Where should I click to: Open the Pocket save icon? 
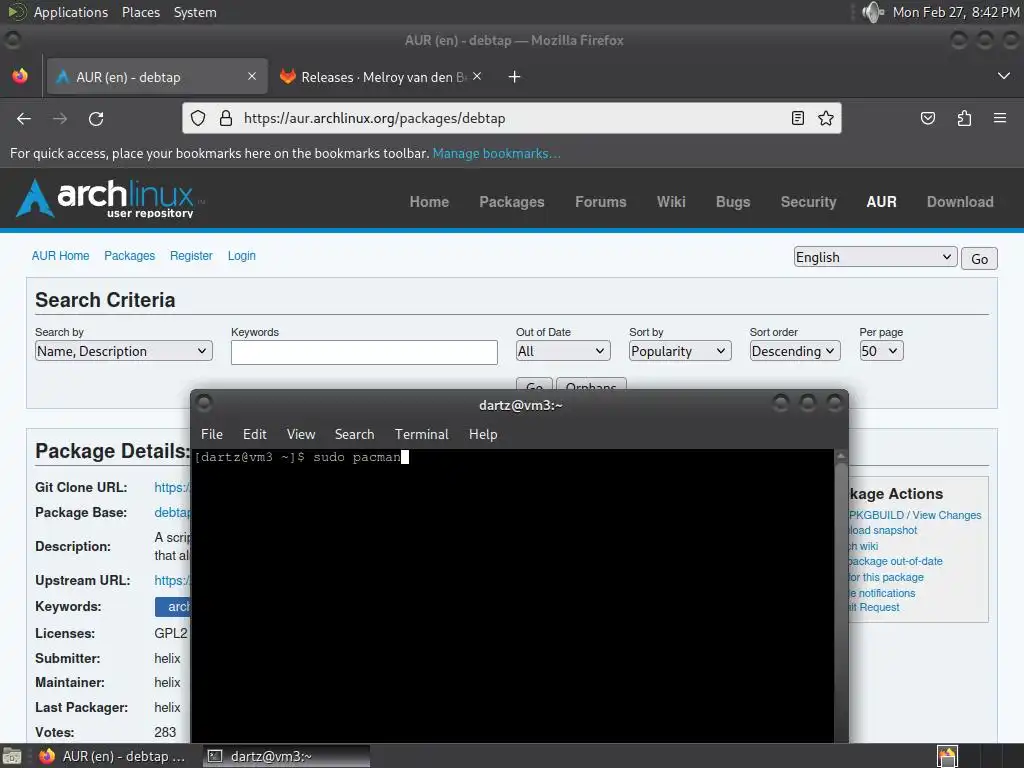(927, 118)
